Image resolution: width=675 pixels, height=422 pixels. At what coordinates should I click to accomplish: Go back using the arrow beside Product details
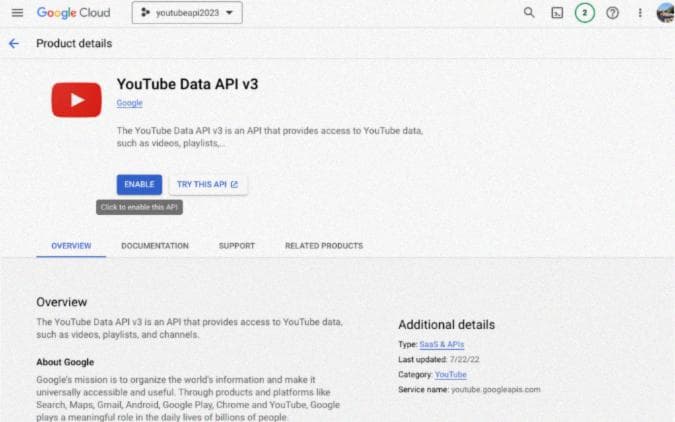[x=14, y=44]
